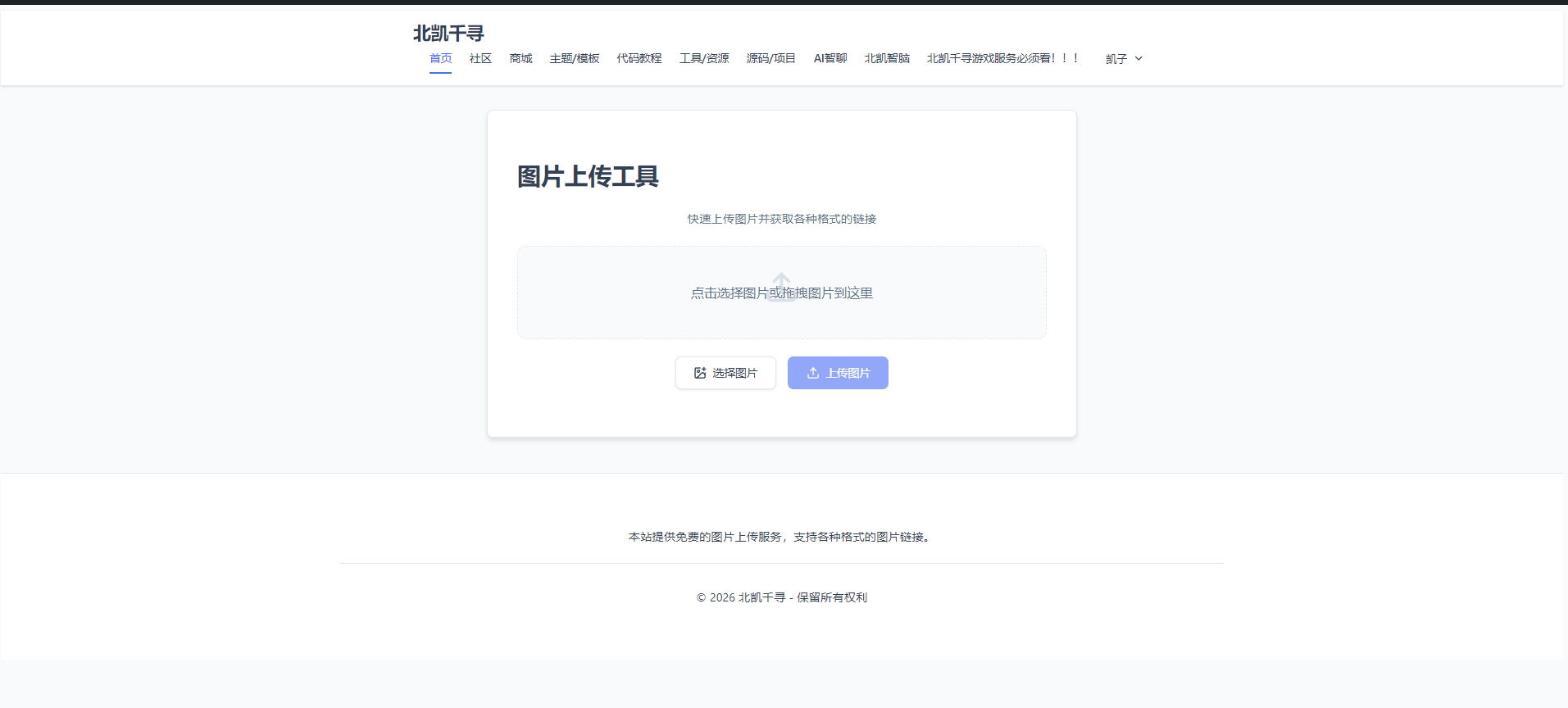Click the 上传图片 button

pos(838,373)
